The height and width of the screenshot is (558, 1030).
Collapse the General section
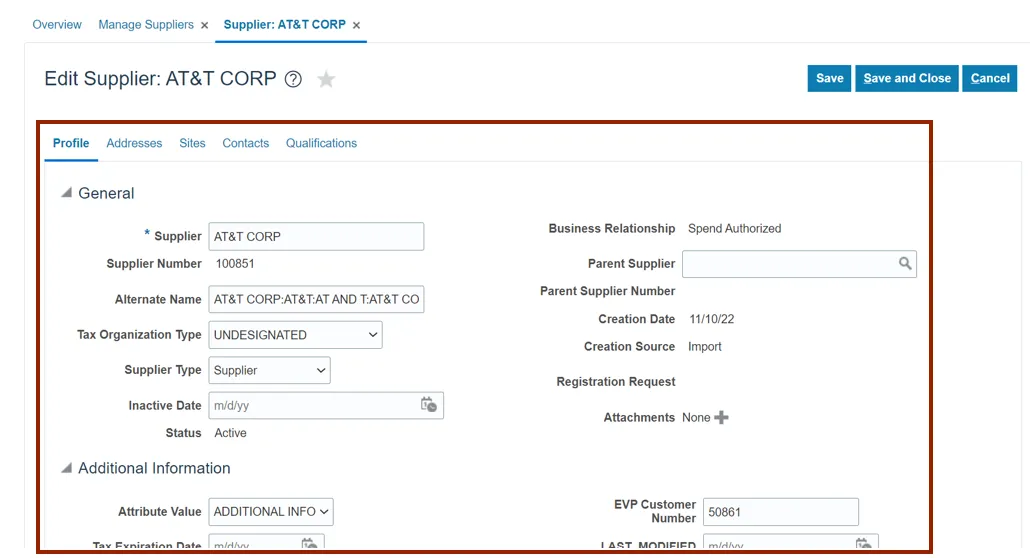[66, 194]
